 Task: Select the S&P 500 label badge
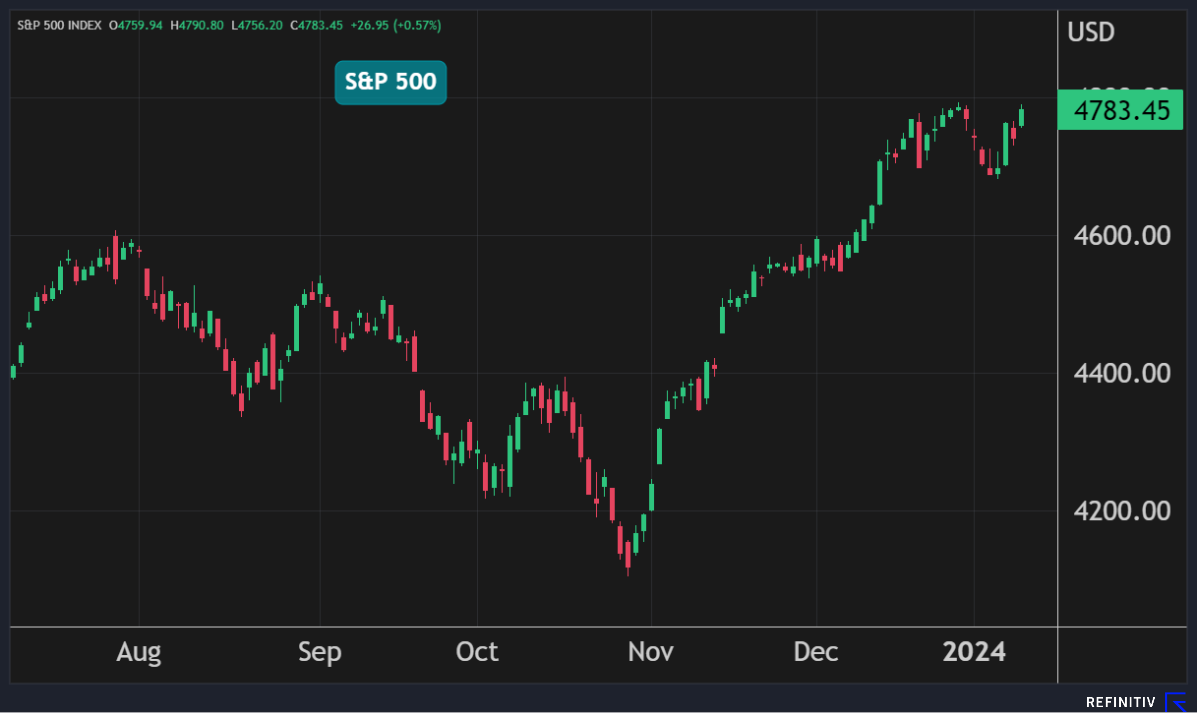point(390,82)
